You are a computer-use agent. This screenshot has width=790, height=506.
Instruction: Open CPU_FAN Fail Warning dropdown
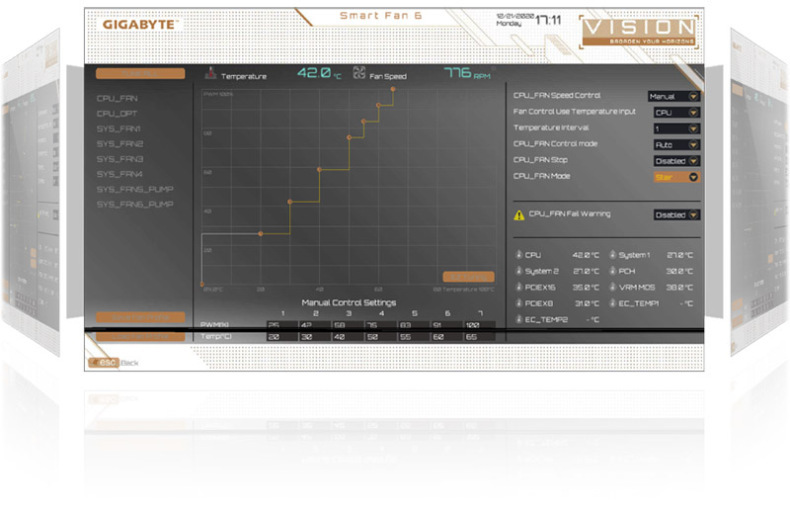point(677,215)
